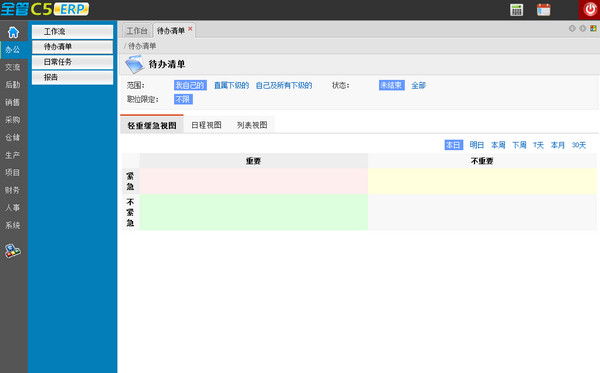Click the first gray circle arrow at tab bar right
Screen dimensions: 600x373
(572, 28)
